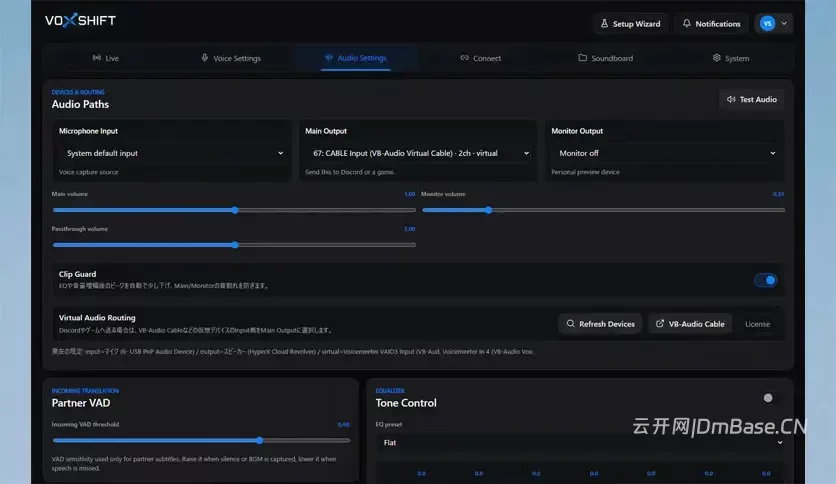Adjust the Incoming VAD threshold slider
Image resolution: width=836 pixels, height=484 pixels.
point(202,440)
